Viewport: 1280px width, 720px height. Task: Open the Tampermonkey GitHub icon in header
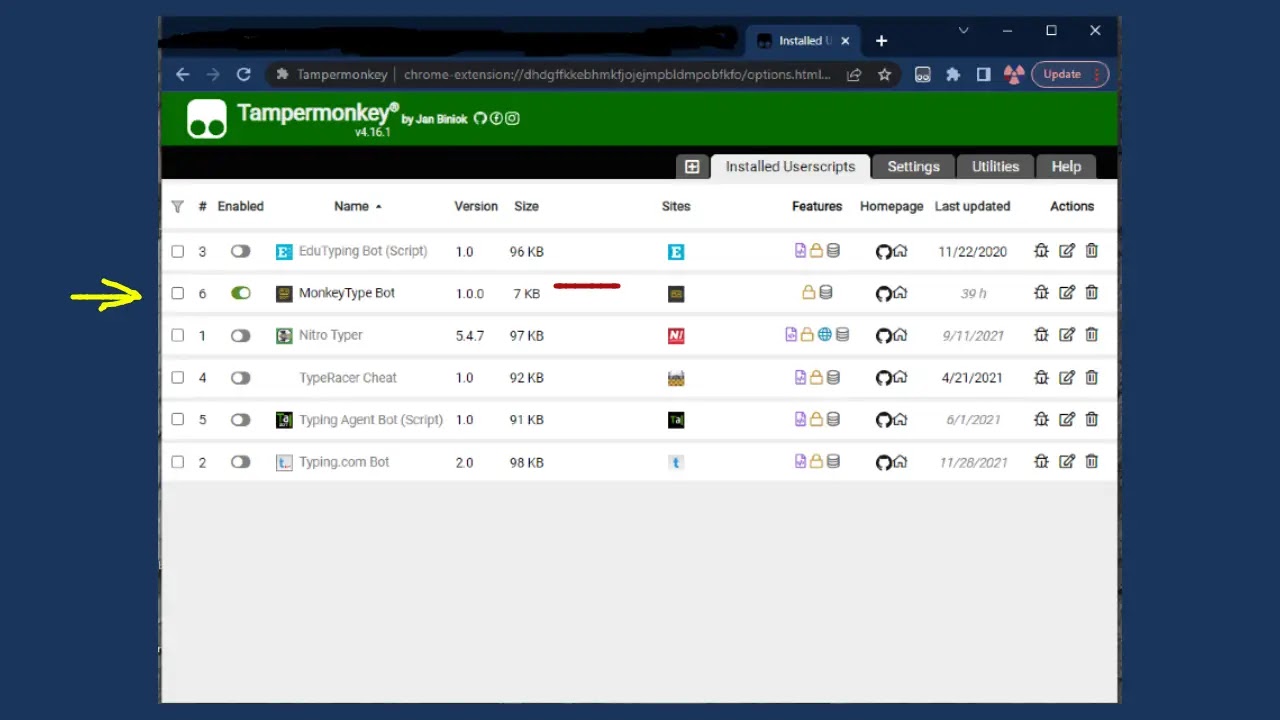click(480, 118)
